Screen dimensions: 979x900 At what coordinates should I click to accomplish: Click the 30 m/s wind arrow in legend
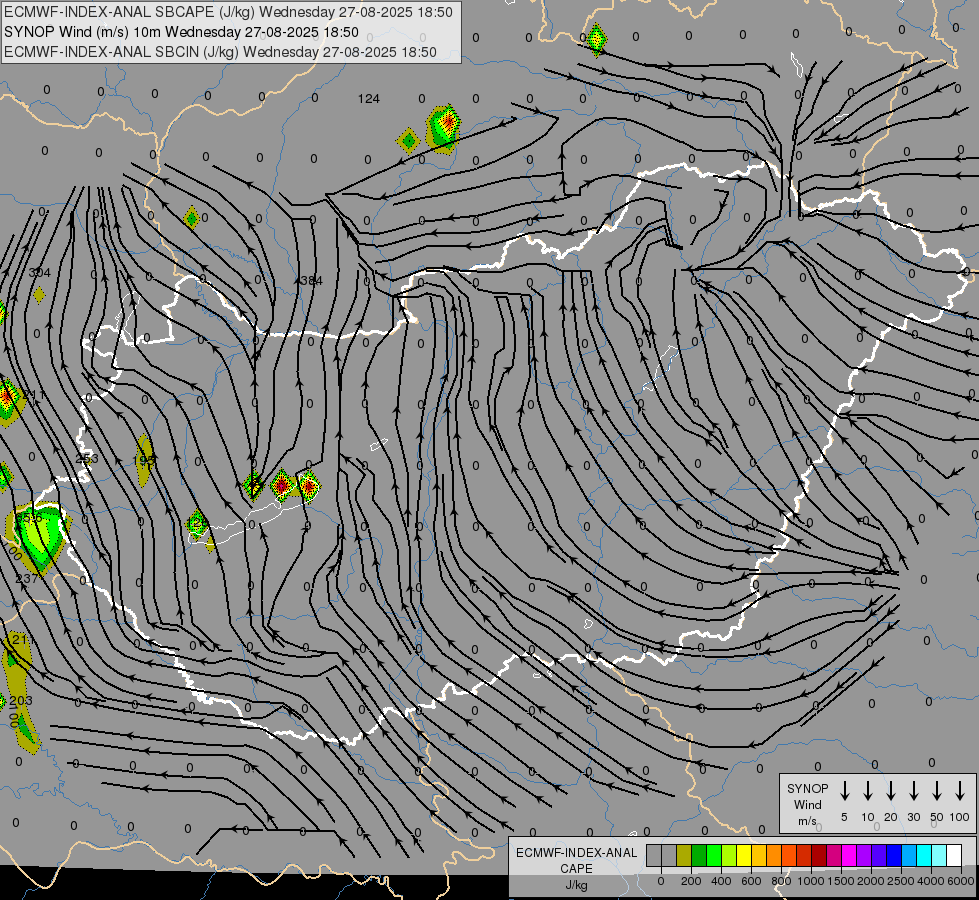click(x=913, y=791)
